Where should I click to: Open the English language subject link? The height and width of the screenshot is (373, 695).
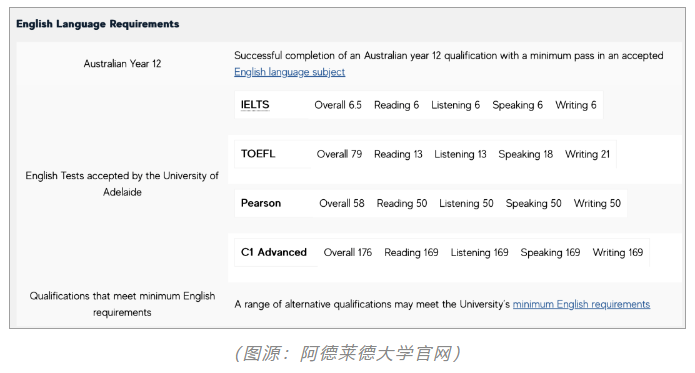[289, 72]
